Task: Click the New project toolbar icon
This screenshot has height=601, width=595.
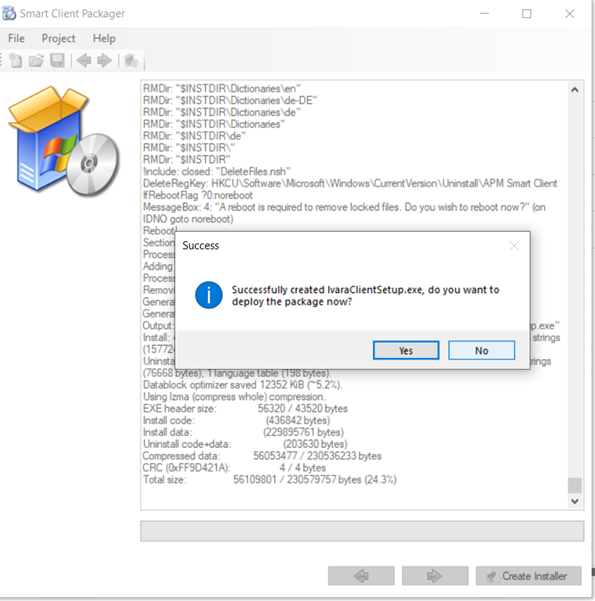Action: click(16, 61)
